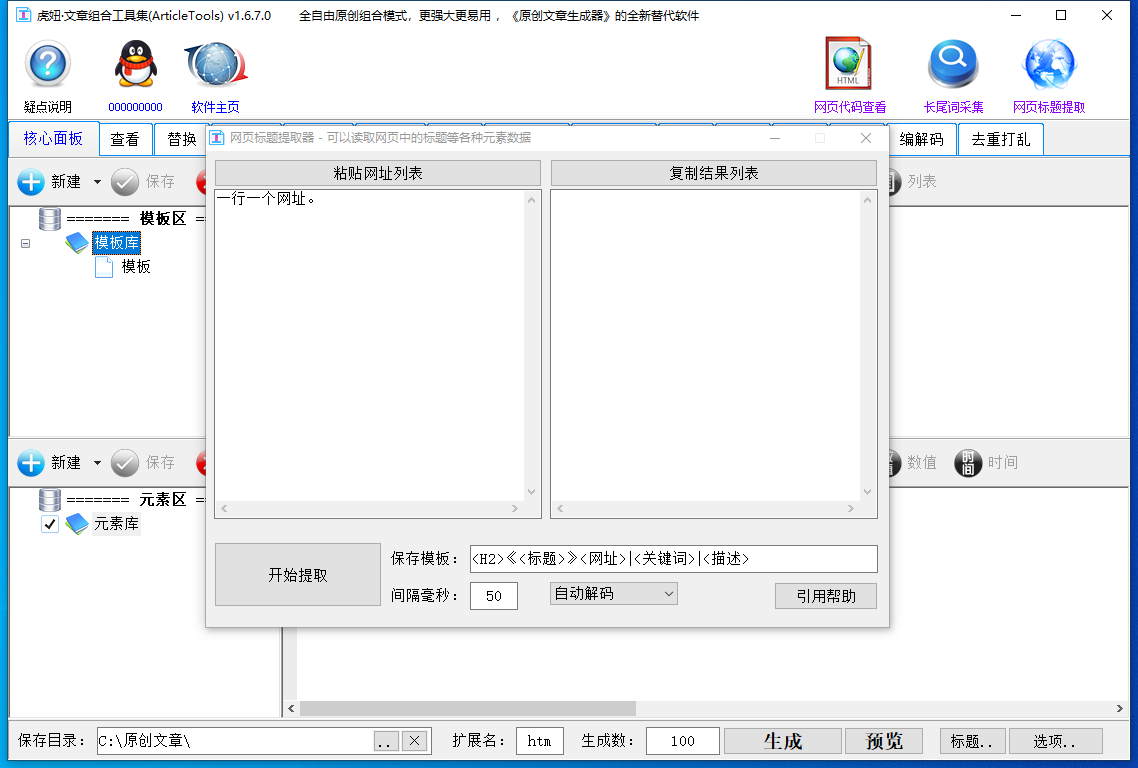The width and height of the screenshot is (1138, 768).
Task: Open the 选项.. button
Action: click(1055, 741)
